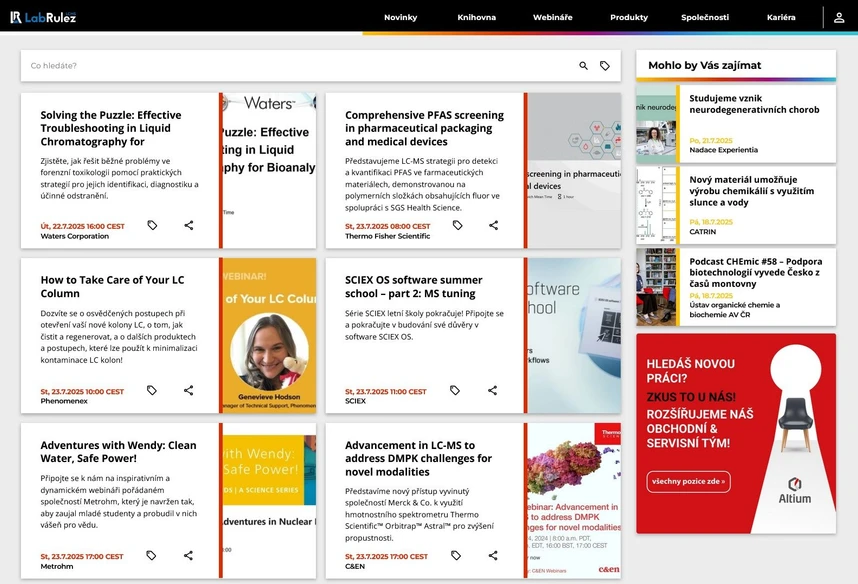This screenshot has width=858, height=584.
Task: Click the LabRulez logo in the header
Action: coord(42,16)
